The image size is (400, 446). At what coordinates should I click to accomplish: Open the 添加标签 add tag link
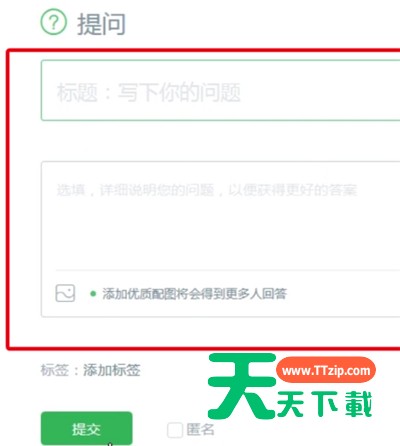coord(112,370)
